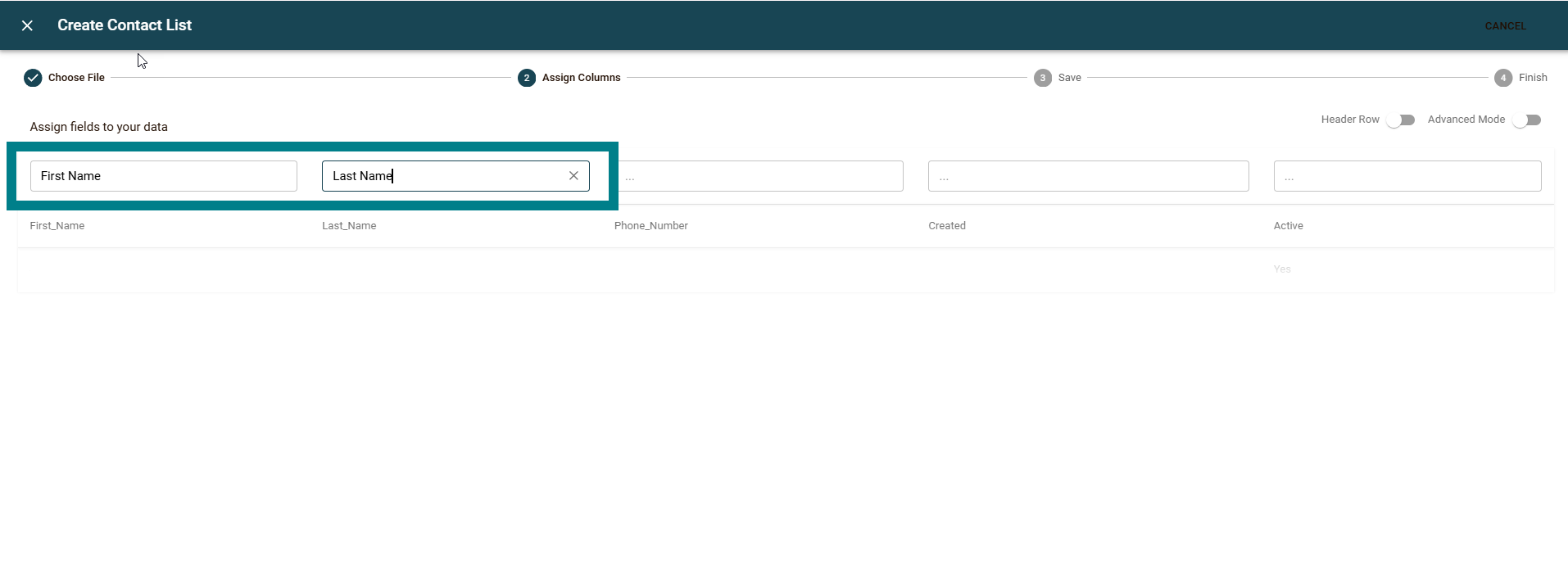Screen dimensions: 1568x583
Task: Click the Assign fields to your data text
Action: point(98,127)
